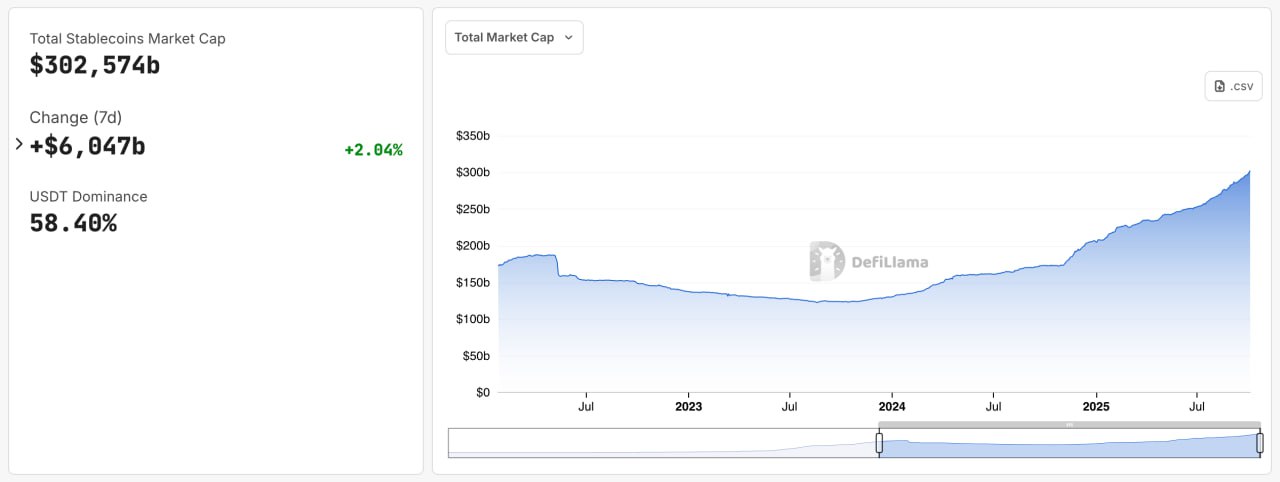Click the 2025 label on the time axis
Image resolution: width=1280 pixels, height=482 pixels.
click(1096, 407)
